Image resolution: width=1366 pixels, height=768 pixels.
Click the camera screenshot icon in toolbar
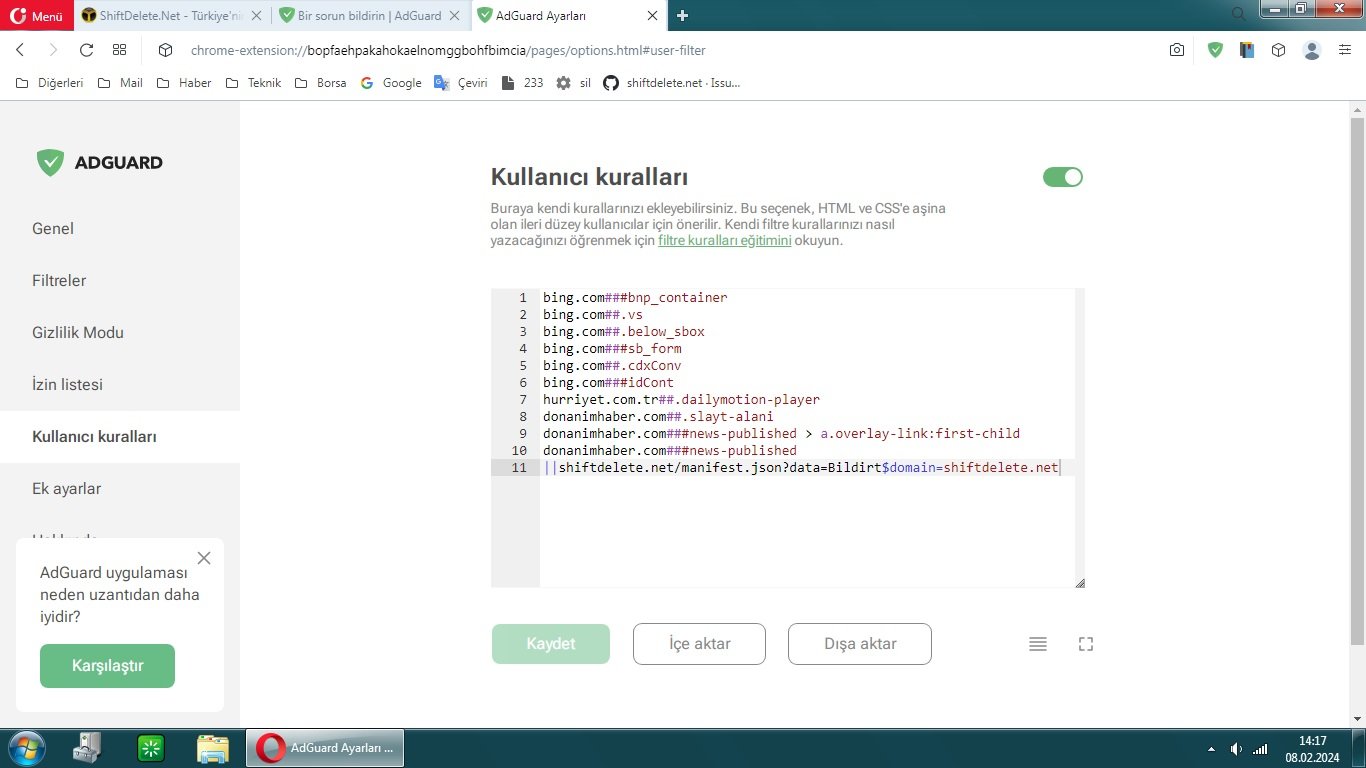[x=1176, y=49]
